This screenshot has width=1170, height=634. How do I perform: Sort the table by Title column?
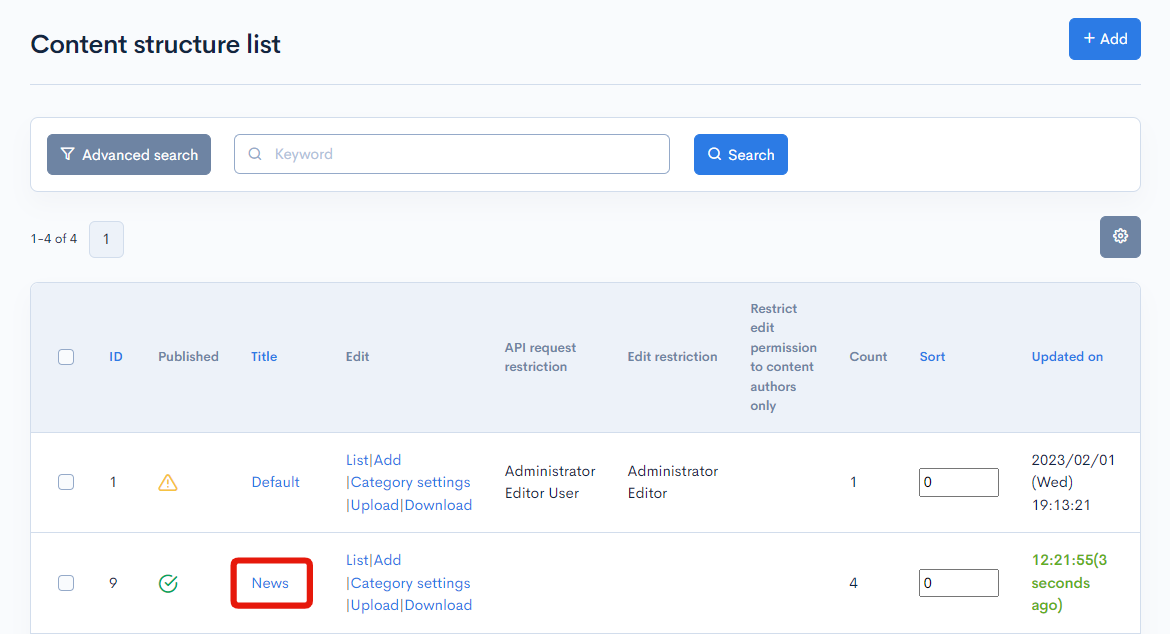pyautogui.click(x=263, y=356)
